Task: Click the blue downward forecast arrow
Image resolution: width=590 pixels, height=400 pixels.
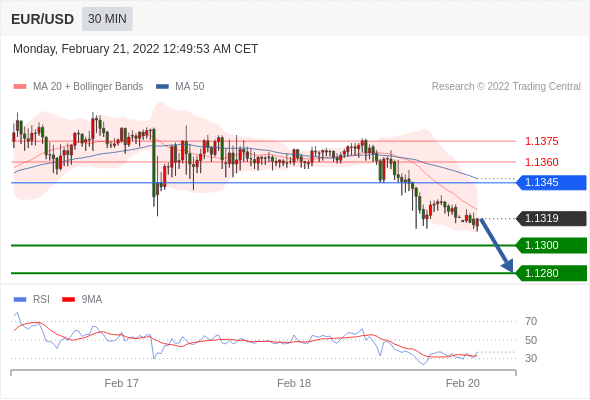Action: click(x=497, y=245)
